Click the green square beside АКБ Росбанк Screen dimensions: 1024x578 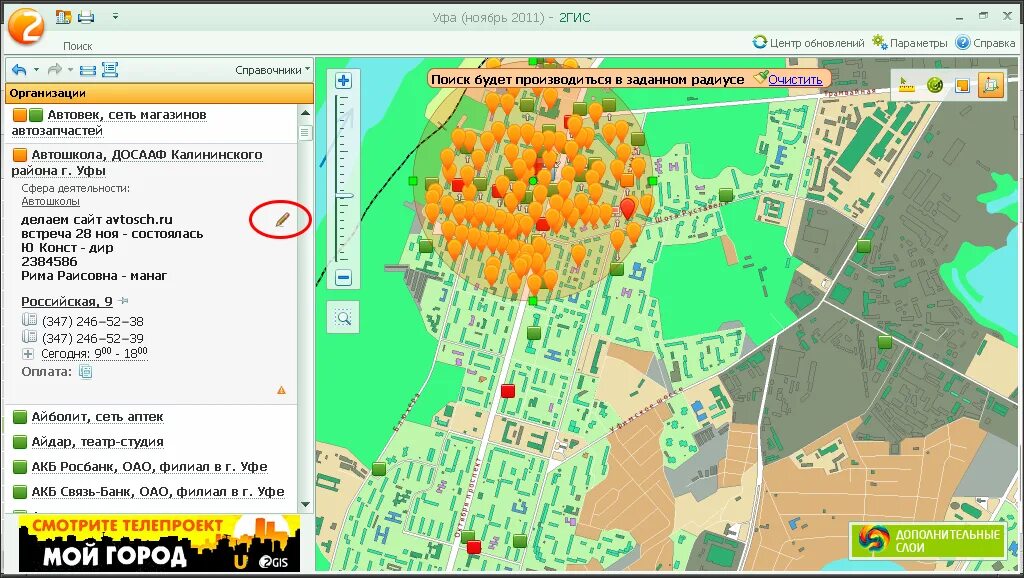[x=20, y=467]
